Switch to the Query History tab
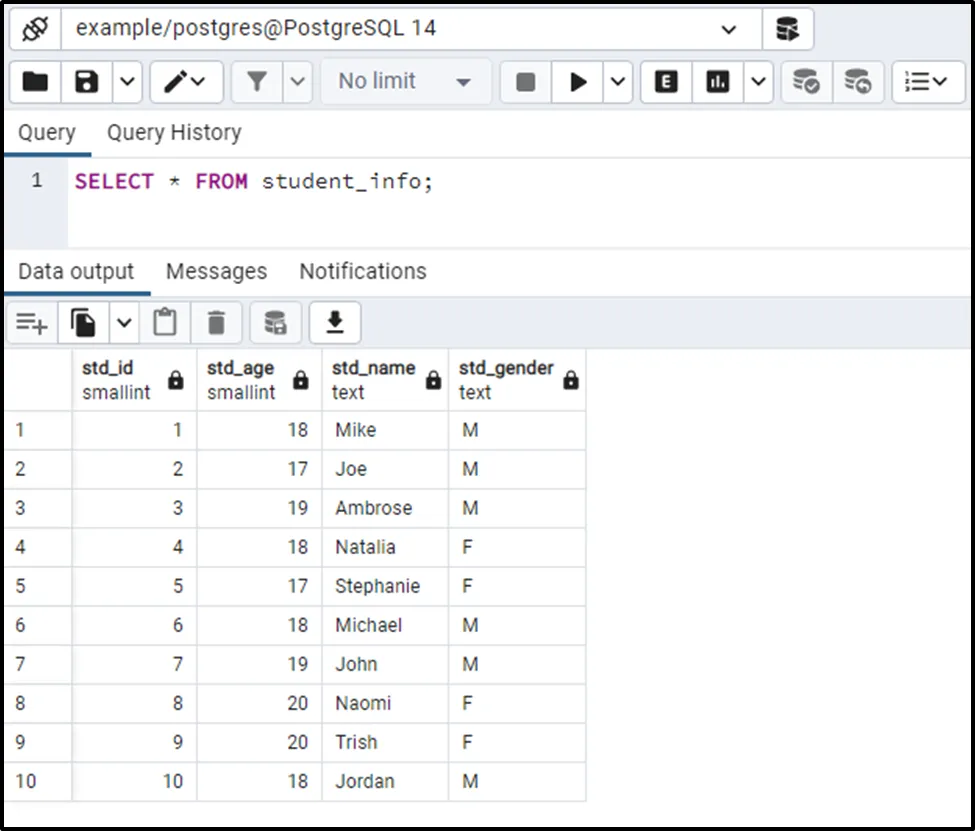Image resolution: width=975 pixels, height=831 pixels. click(174, 133)
